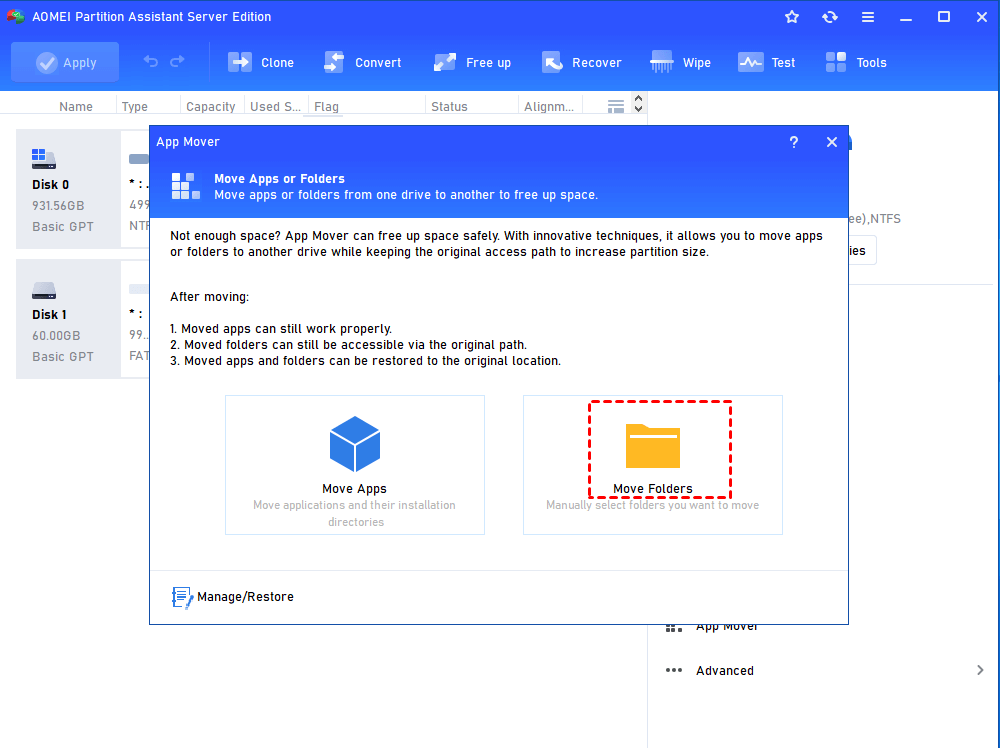Click the Move Apps or Folders grid icon

[186, 186]
